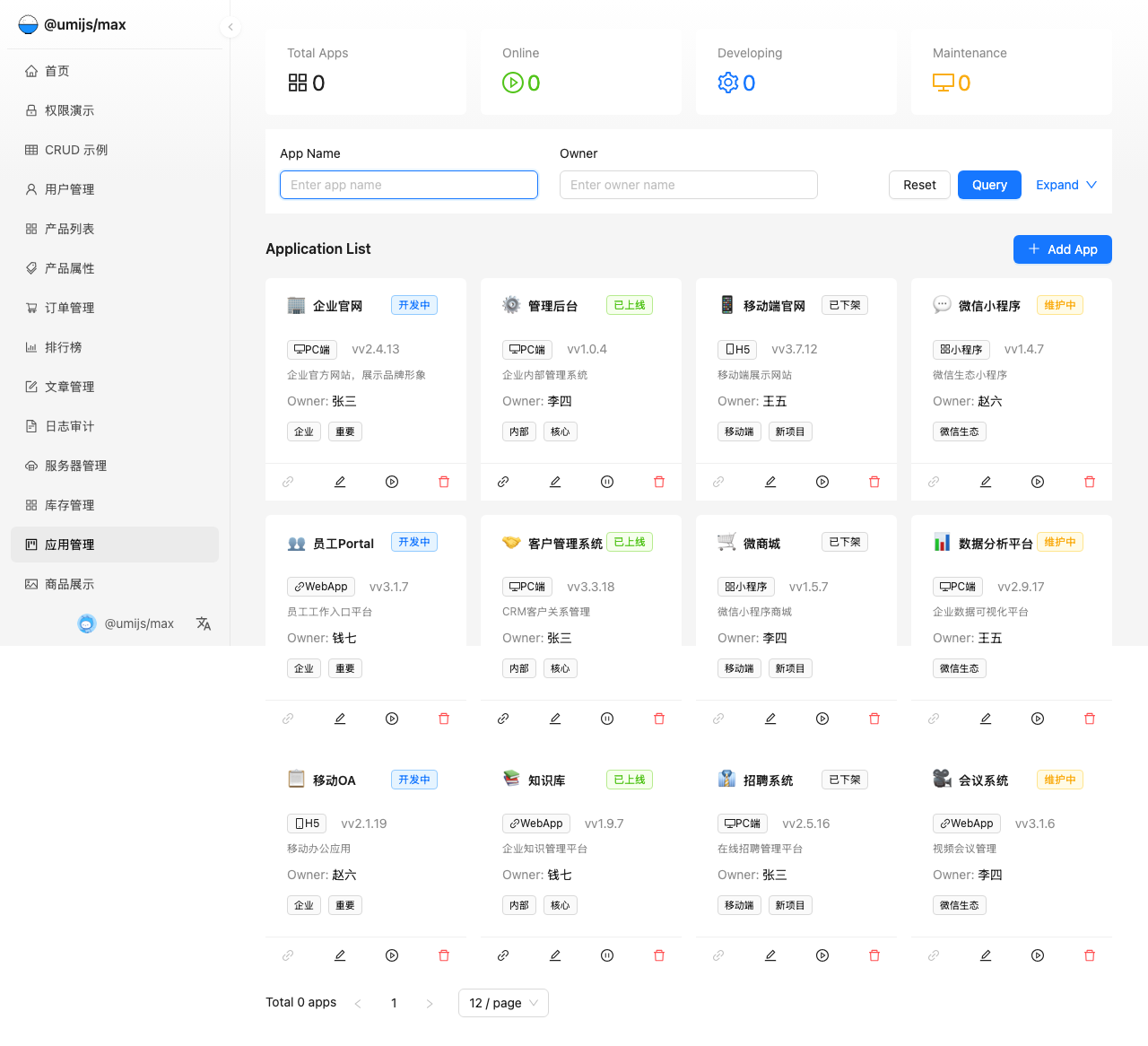Pause the 客户管理系统 app
1148x1046 pixels.
coord(607,719)
